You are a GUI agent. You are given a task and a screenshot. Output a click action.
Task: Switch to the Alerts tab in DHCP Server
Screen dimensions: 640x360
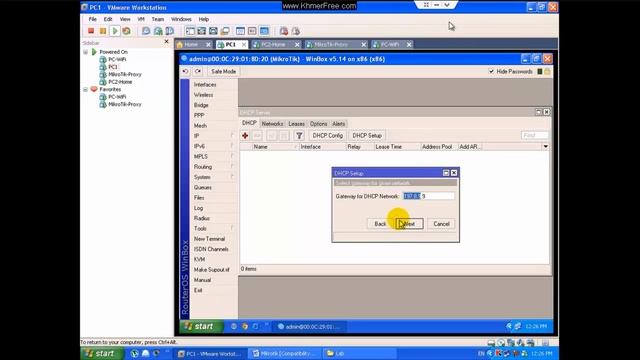click(338, 124)
